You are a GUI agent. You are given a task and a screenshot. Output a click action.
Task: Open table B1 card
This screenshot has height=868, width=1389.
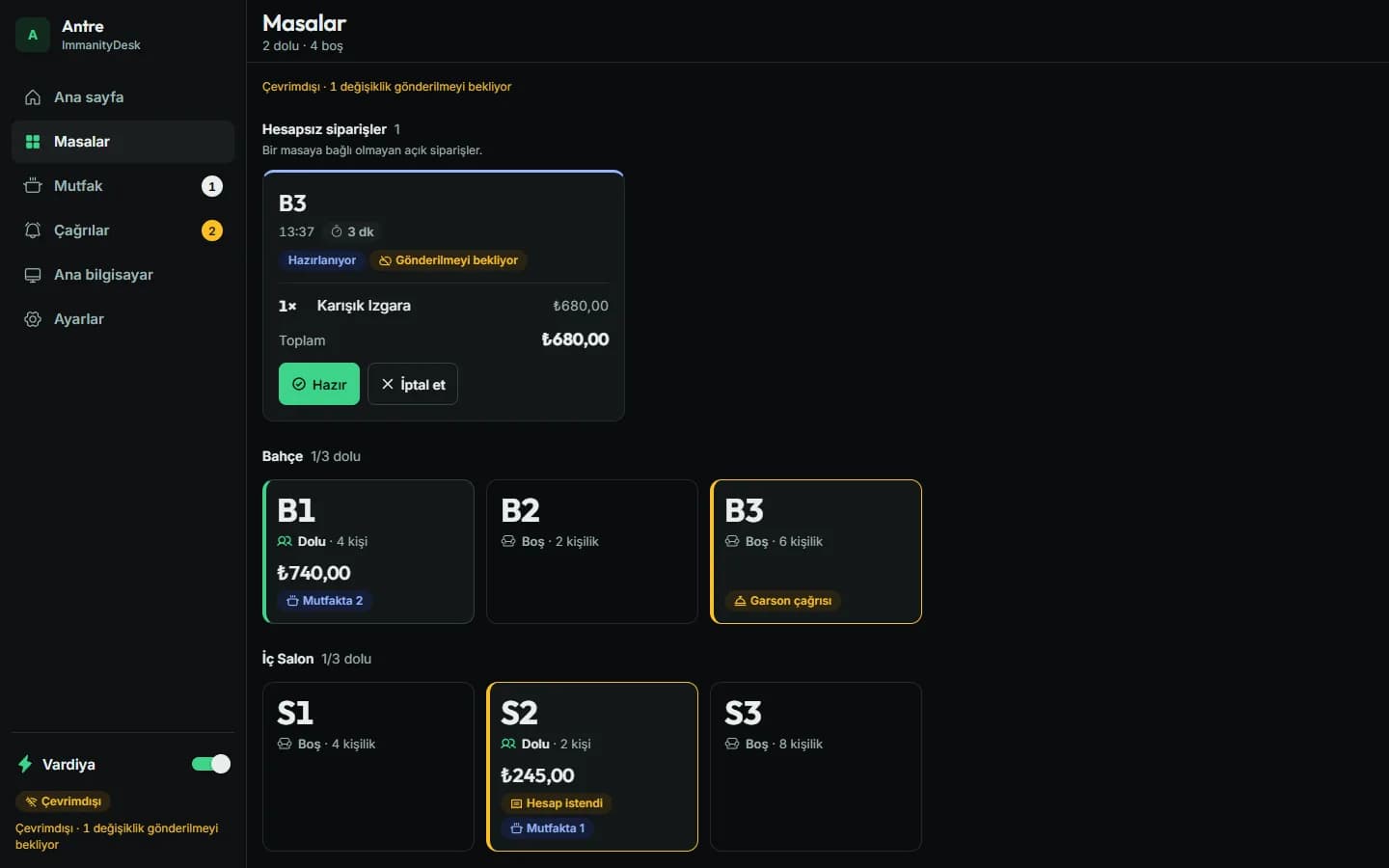pyautogui.click(x=368, y=552)
